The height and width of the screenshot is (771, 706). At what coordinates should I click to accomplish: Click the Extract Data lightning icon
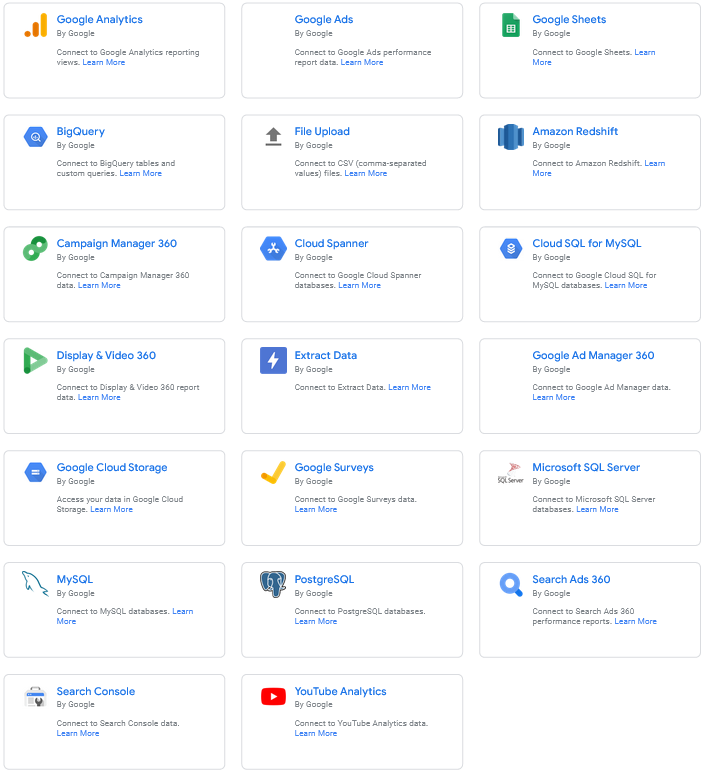coord(273,360)
